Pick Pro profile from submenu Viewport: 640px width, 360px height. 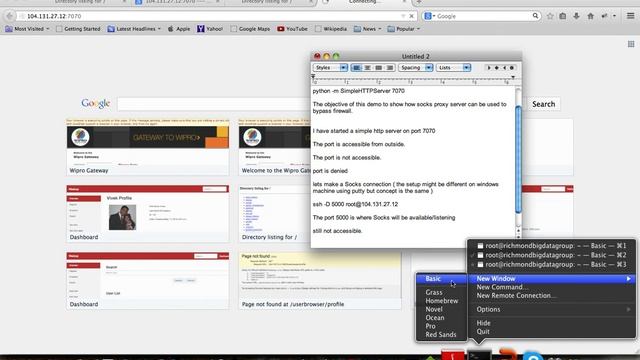[441, 326]
